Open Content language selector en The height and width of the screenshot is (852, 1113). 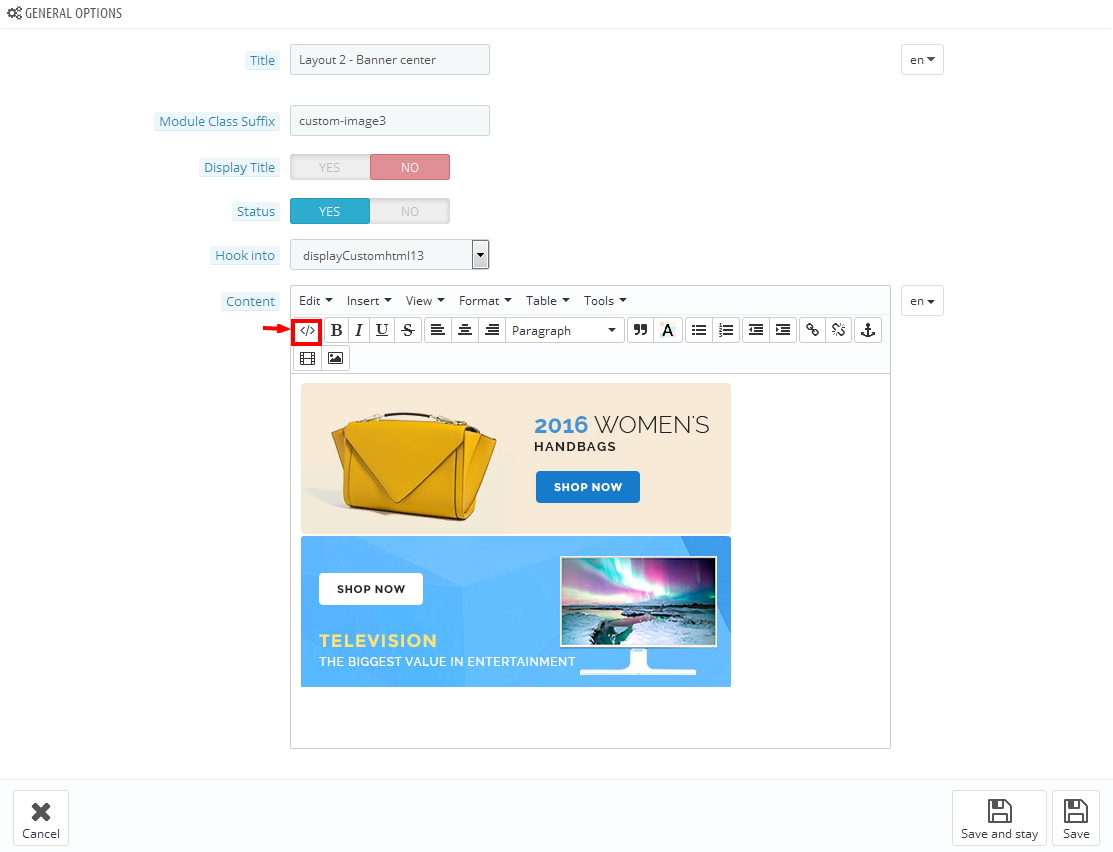pyautogui.click(x=922, y=301)
